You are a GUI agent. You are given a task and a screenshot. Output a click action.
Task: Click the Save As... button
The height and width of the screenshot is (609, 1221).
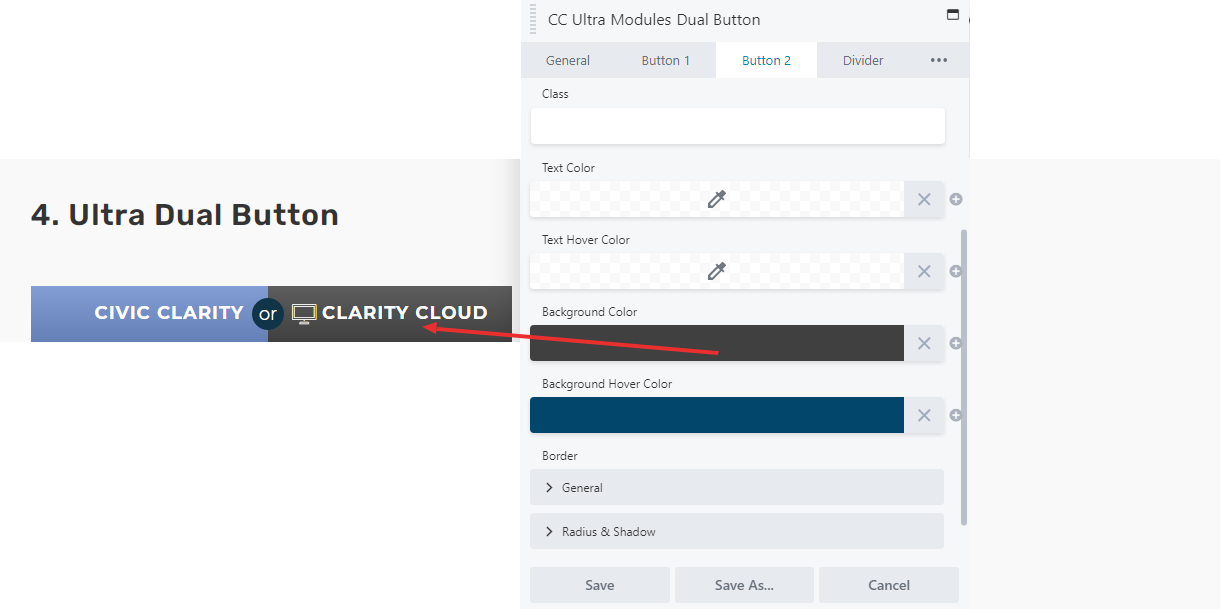(x=744, y=585)
